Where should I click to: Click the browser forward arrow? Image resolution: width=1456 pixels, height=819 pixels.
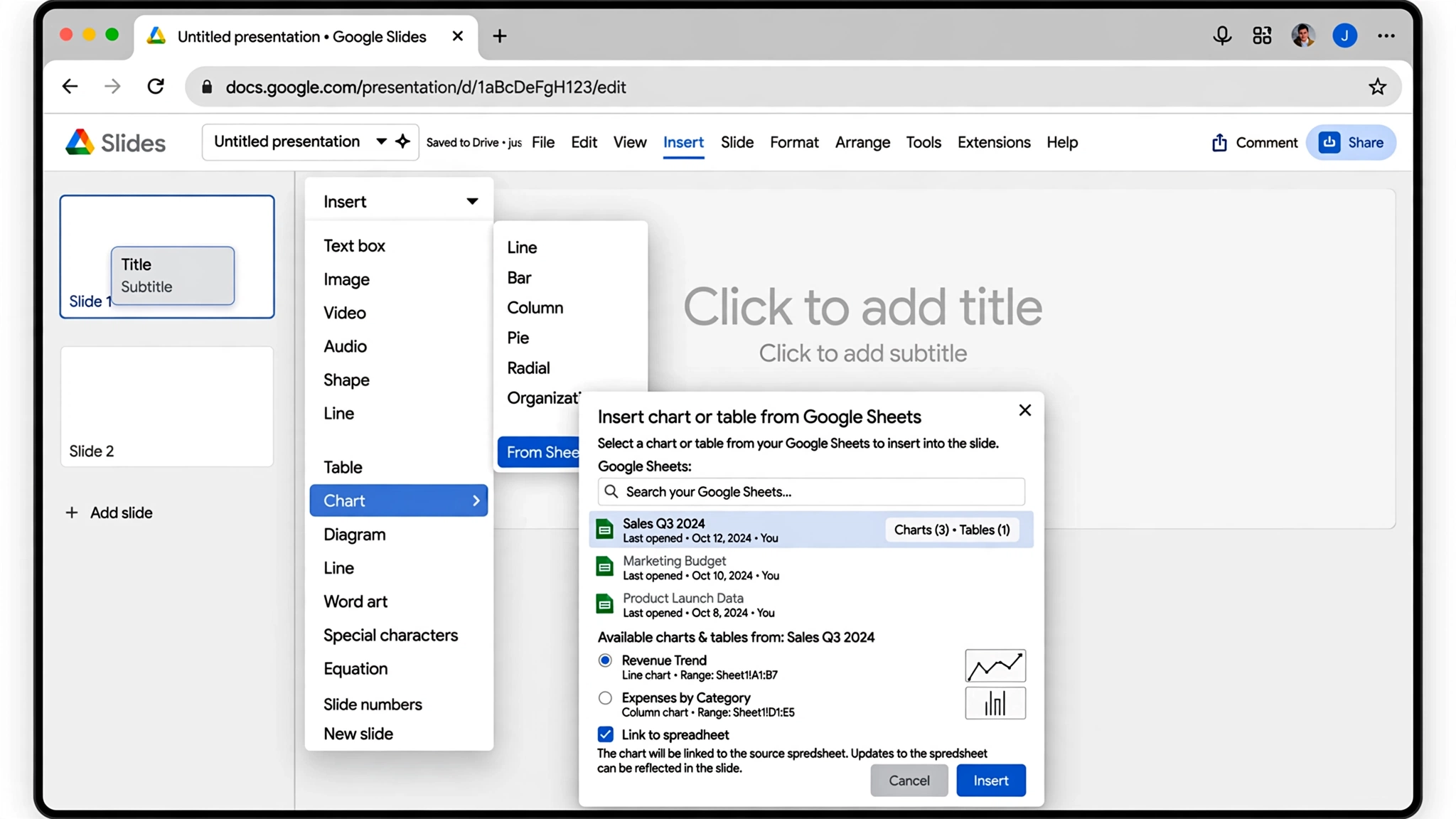112,87
